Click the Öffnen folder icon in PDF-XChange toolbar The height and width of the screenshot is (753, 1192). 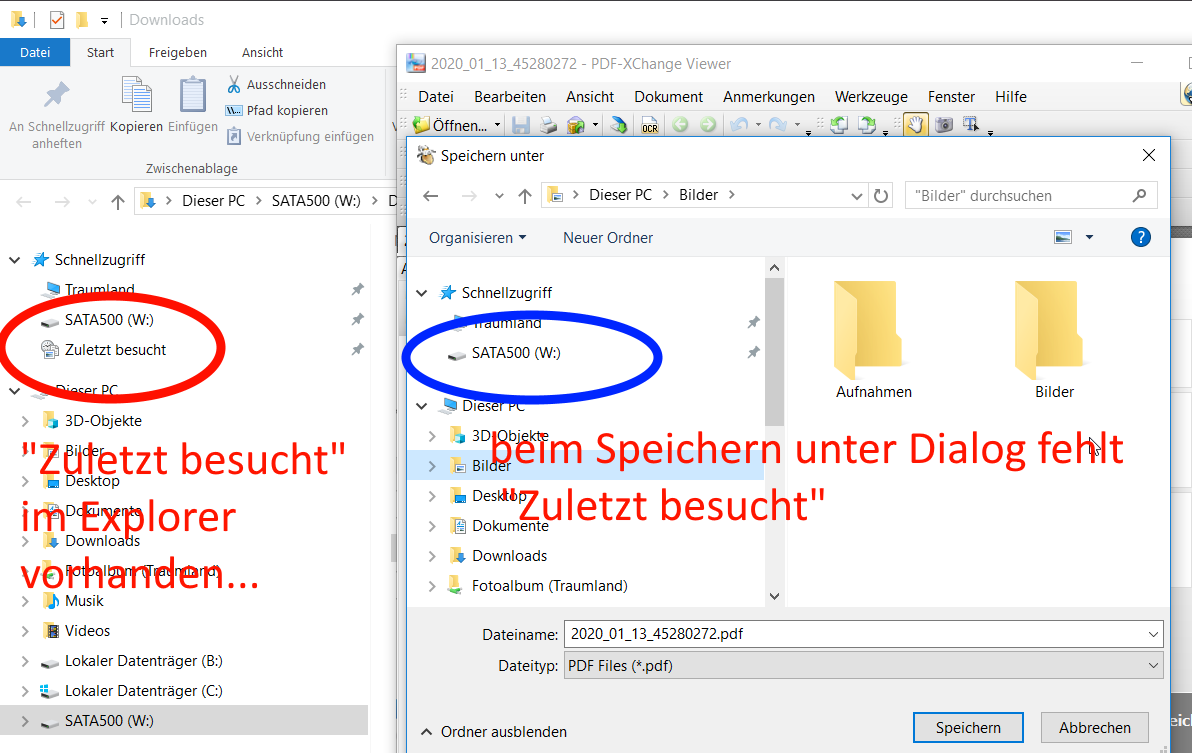pyautogui.click(x=421, y=125)
